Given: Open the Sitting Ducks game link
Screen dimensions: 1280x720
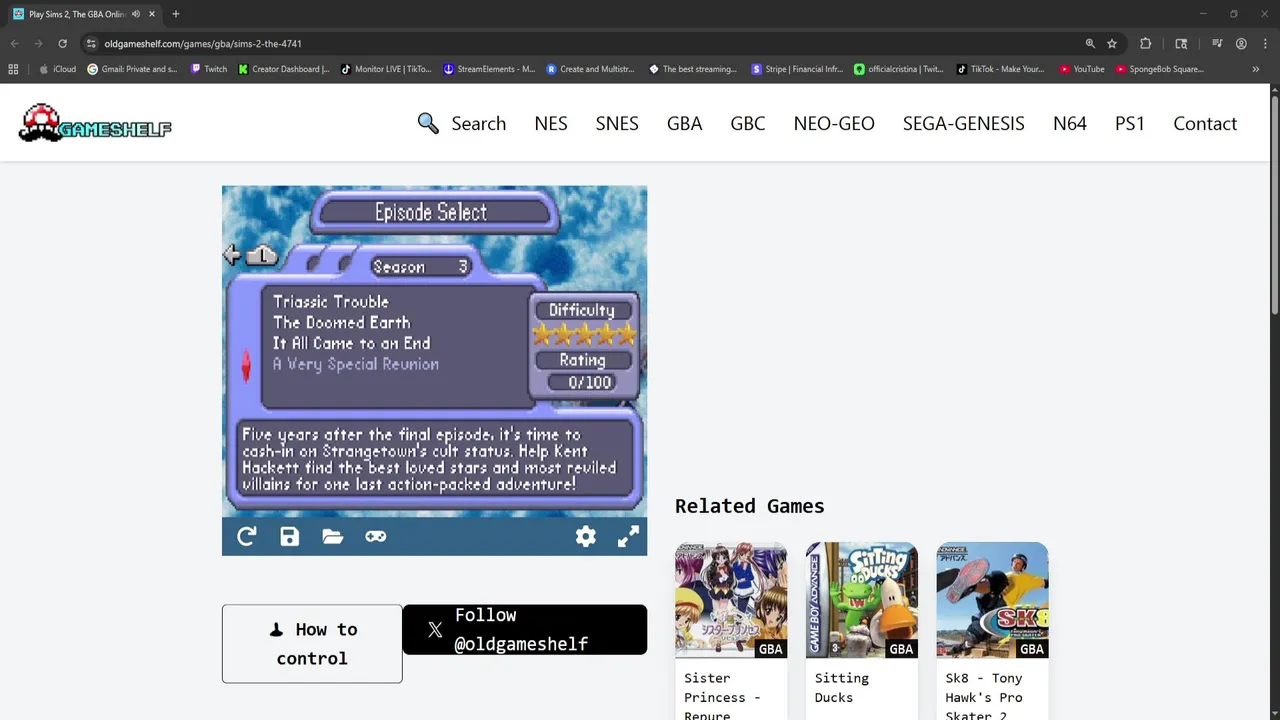Looking at the screenshot, I should point(842,688).
